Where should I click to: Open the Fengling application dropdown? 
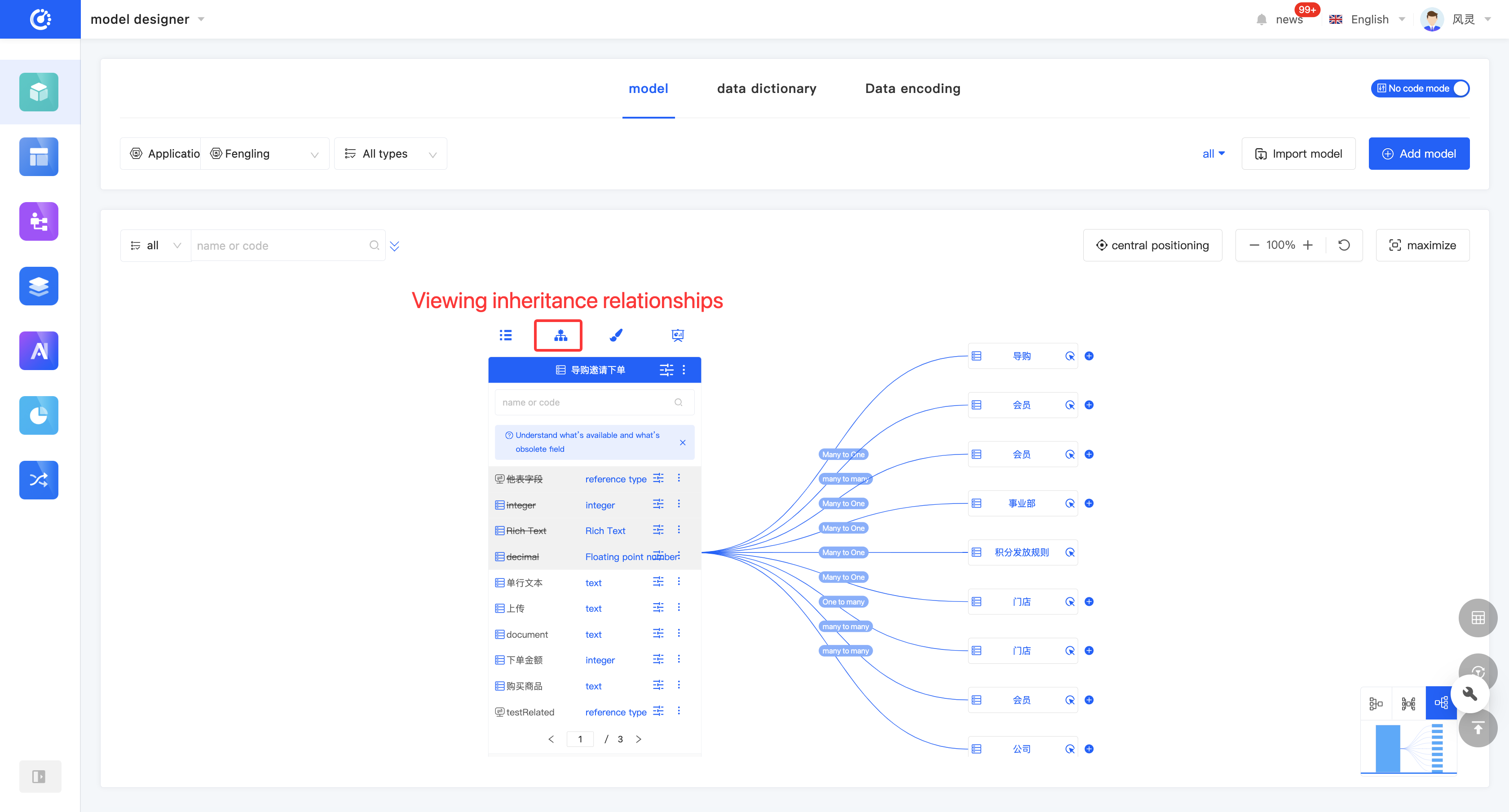(x=265, y=154)
